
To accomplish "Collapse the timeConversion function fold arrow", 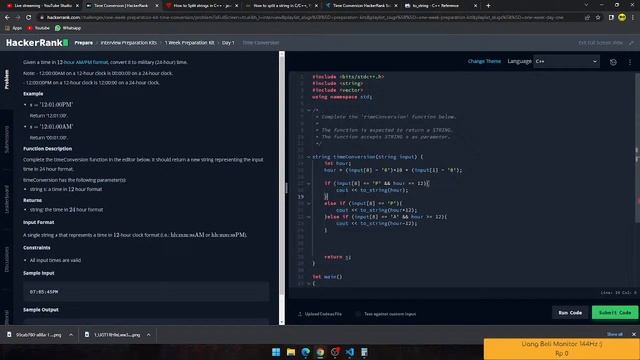I will (x=309, y=157).
